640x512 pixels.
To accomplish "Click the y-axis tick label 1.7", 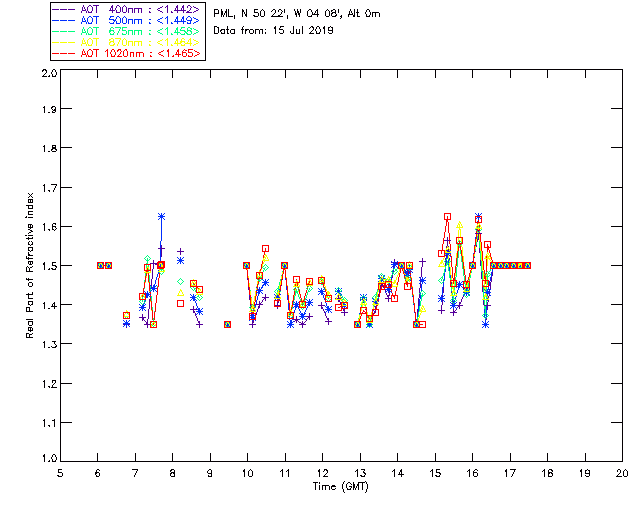I will coord(49,188).
